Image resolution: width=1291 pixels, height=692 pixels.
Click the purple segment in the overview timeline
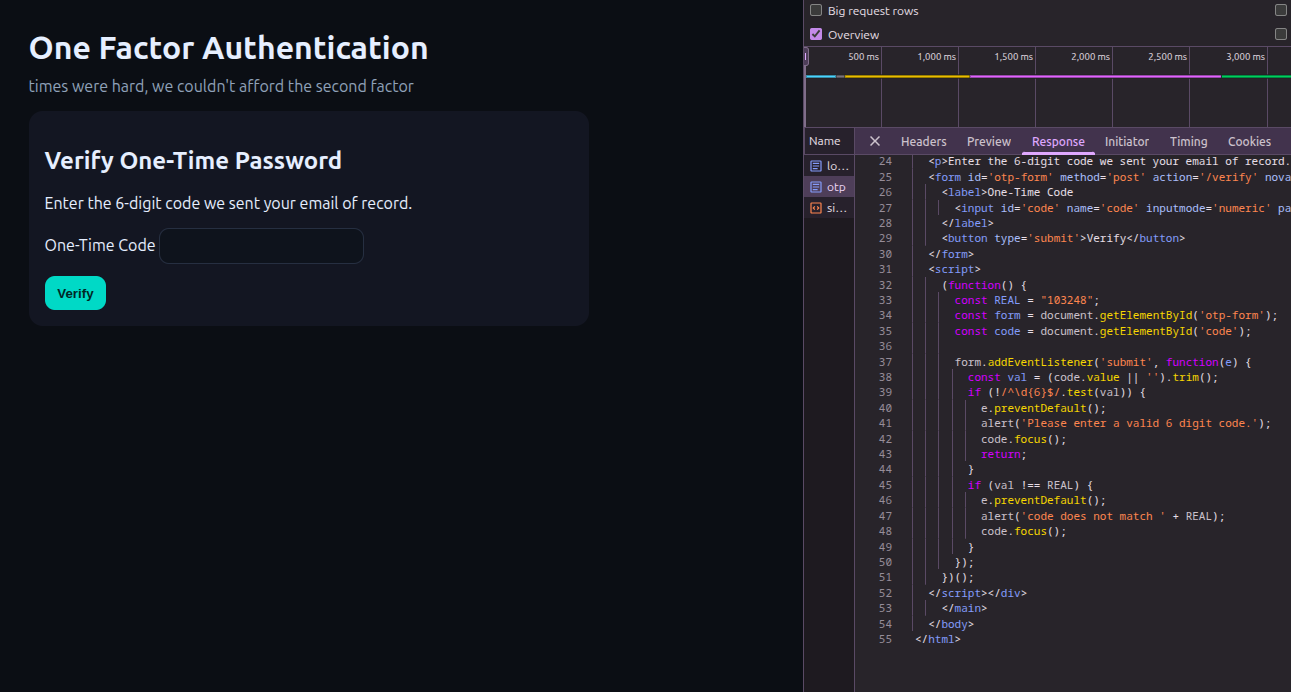pos(1095,76)
